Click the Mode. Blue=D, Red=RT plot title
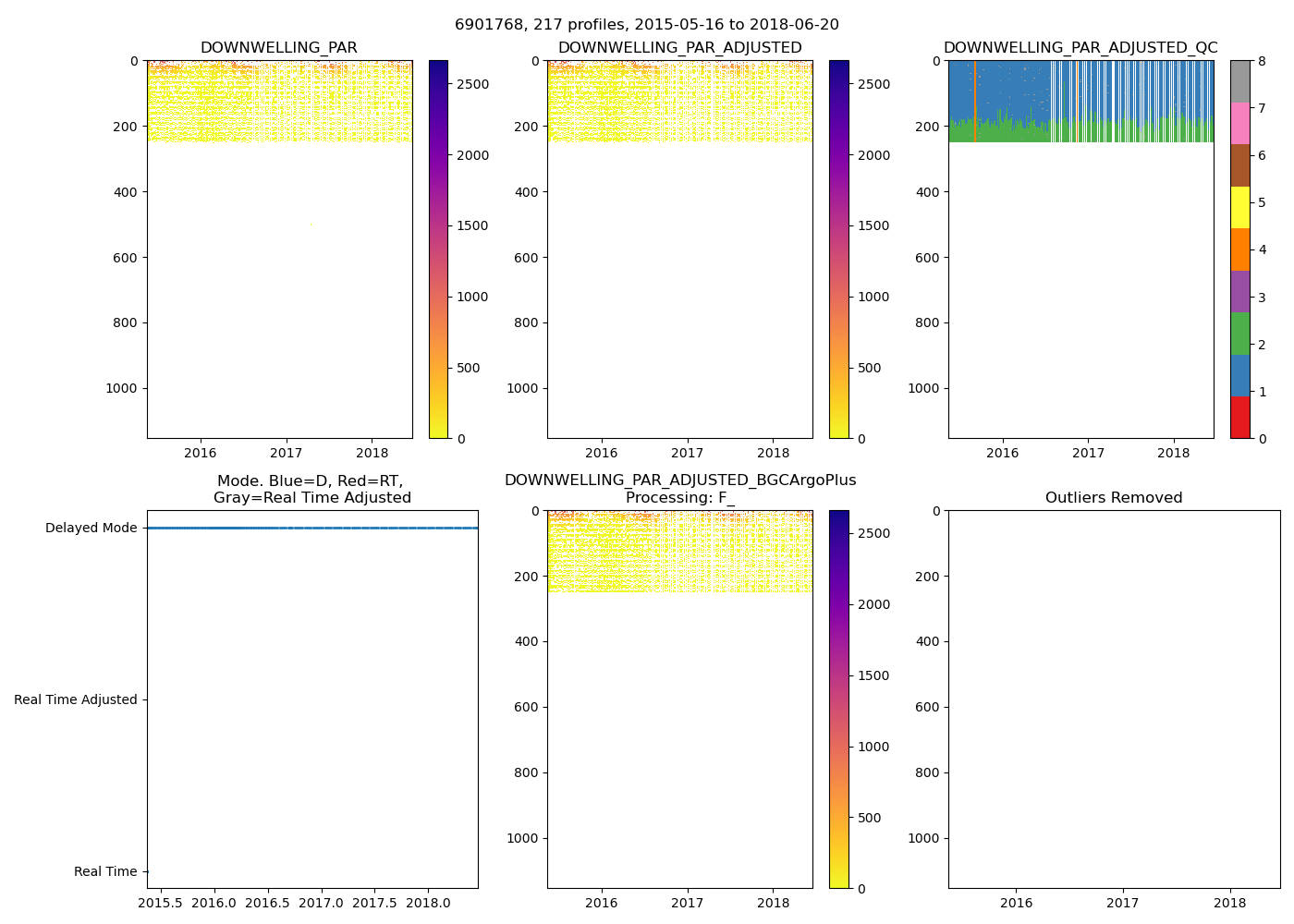Screen dimensions: 1294x924 pyautogui.click(x=311, y=489)
